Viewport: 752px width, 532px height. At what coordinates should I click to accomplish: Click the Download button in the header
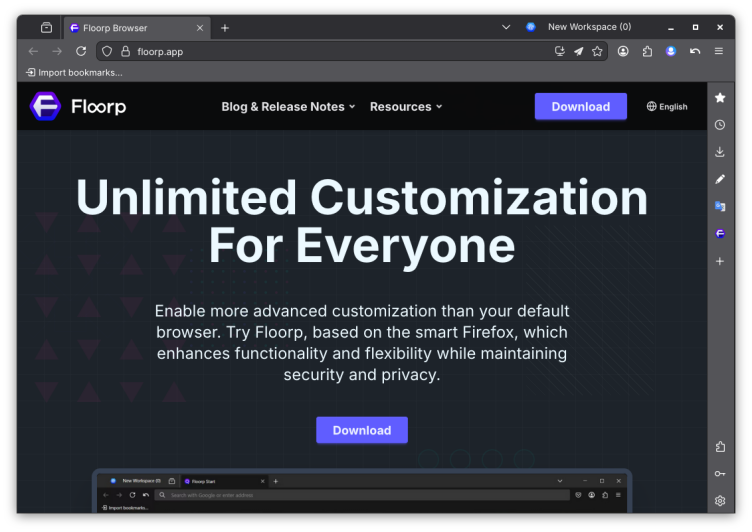[x=580, y=106]
